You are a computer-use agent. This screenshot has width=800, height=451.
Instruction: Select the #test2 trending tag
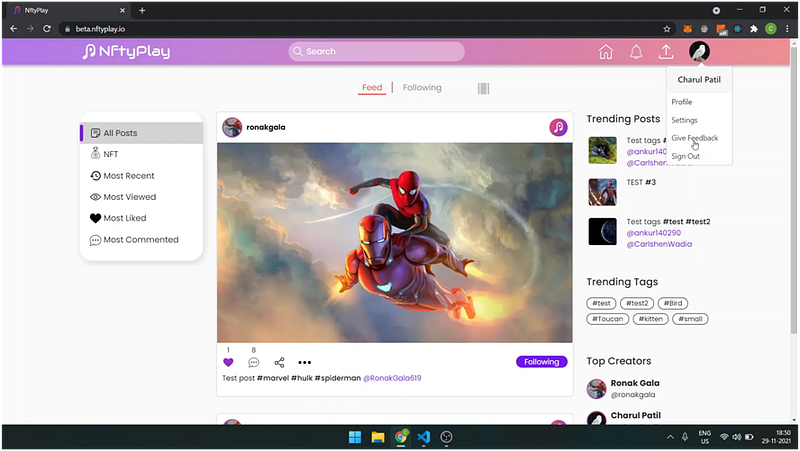637,303
